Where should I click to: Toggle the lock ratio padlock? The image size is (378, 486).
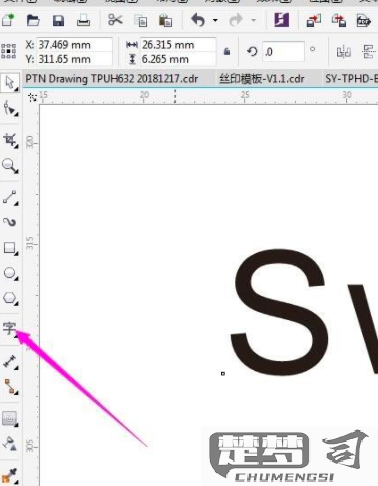coord(227,51)
